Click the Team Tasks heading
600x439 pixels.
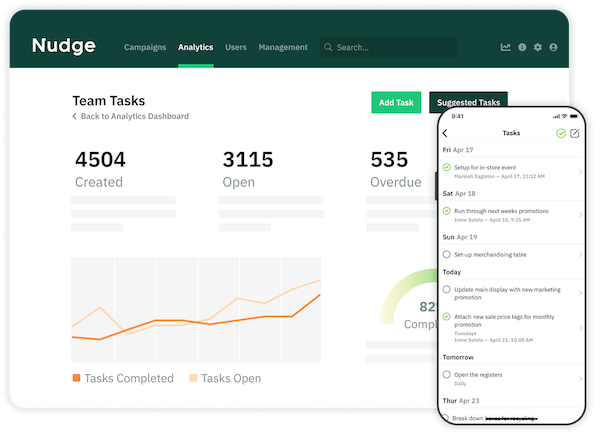(109, 101)
